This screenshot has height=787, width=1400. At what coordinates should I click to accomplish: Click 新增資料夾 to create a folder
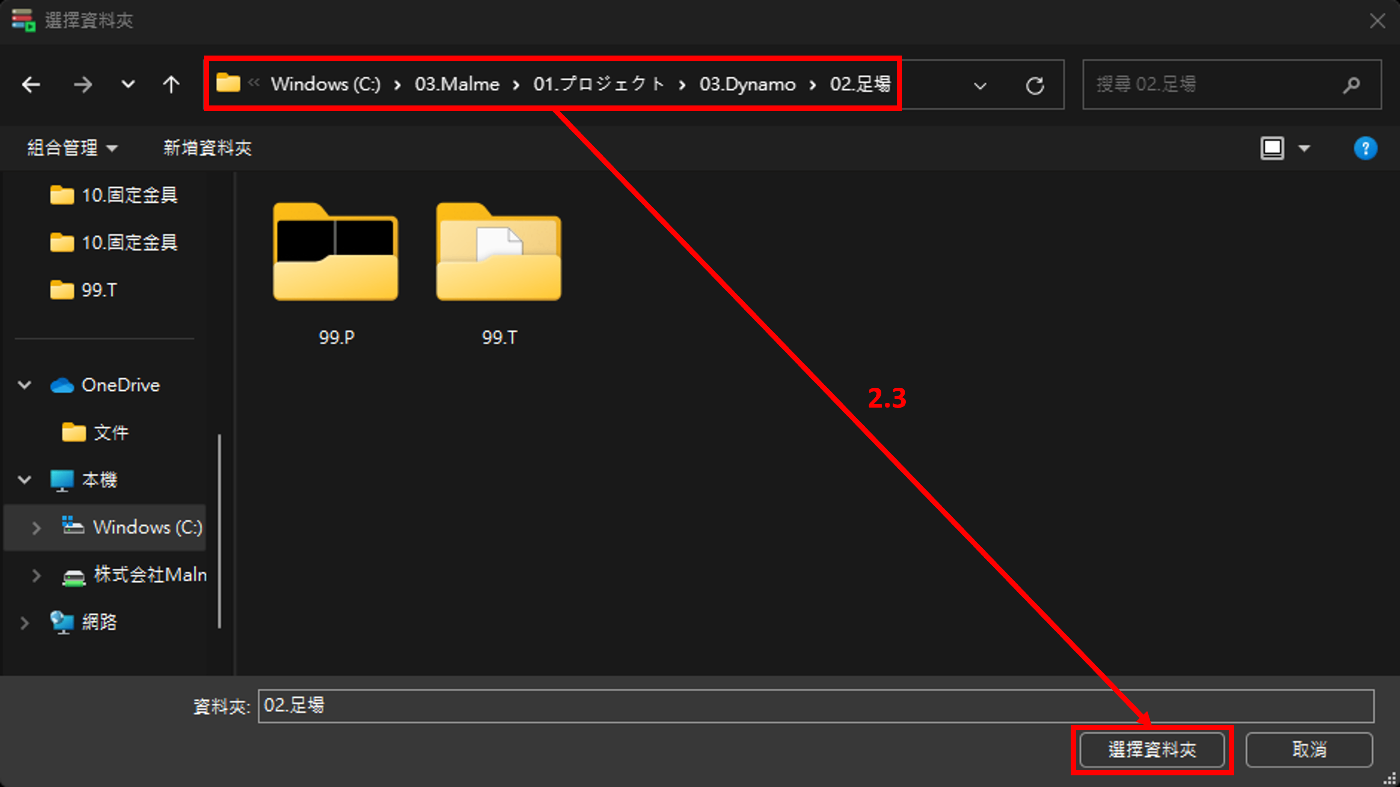coord(207,148)
